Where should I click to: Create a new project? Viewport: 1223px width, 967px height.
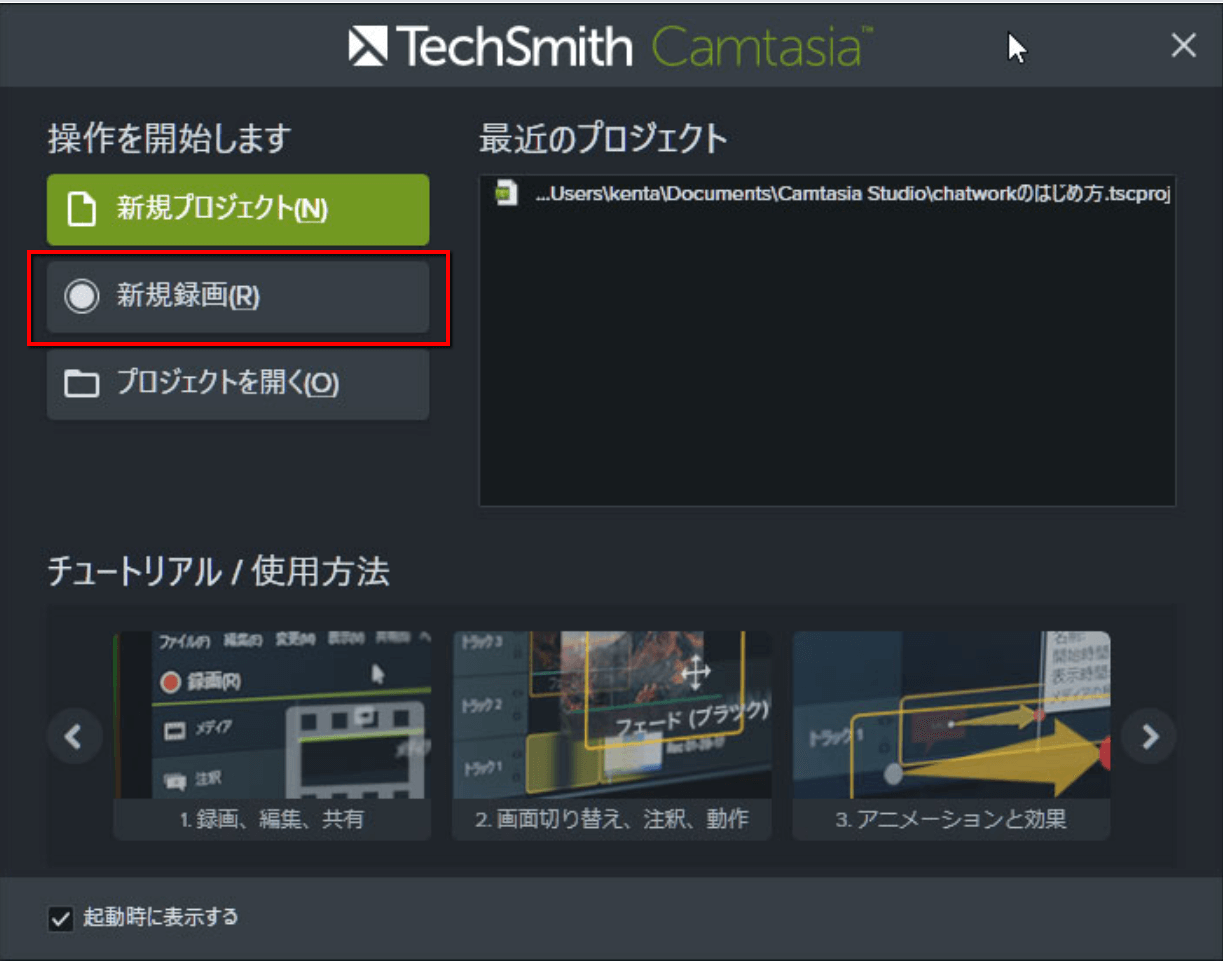coord(238,209)
